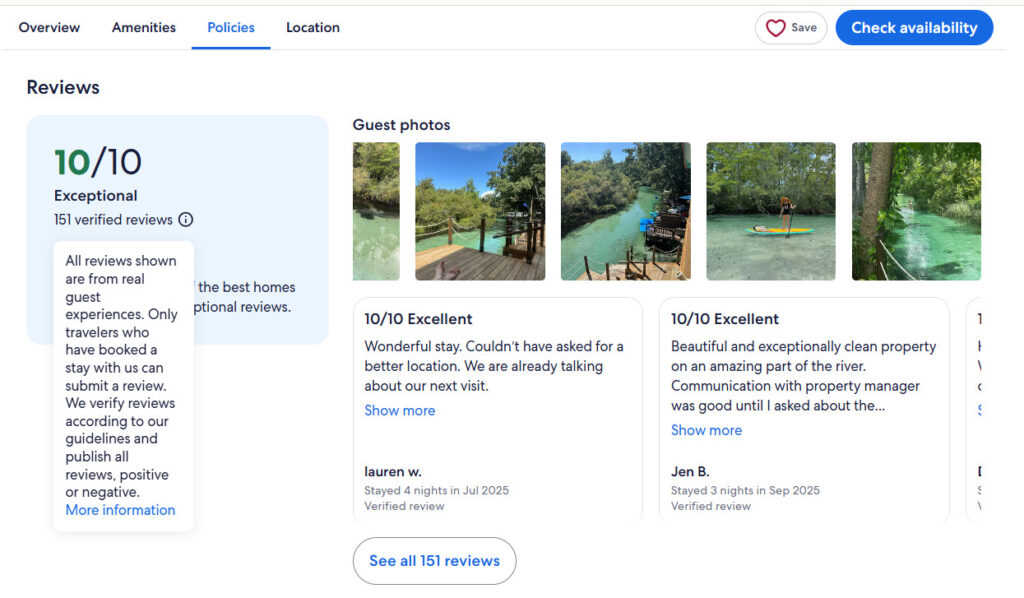Open the first guest photo of green water
The height and width of the screenshot is (598, 1024).
(375, 211)
